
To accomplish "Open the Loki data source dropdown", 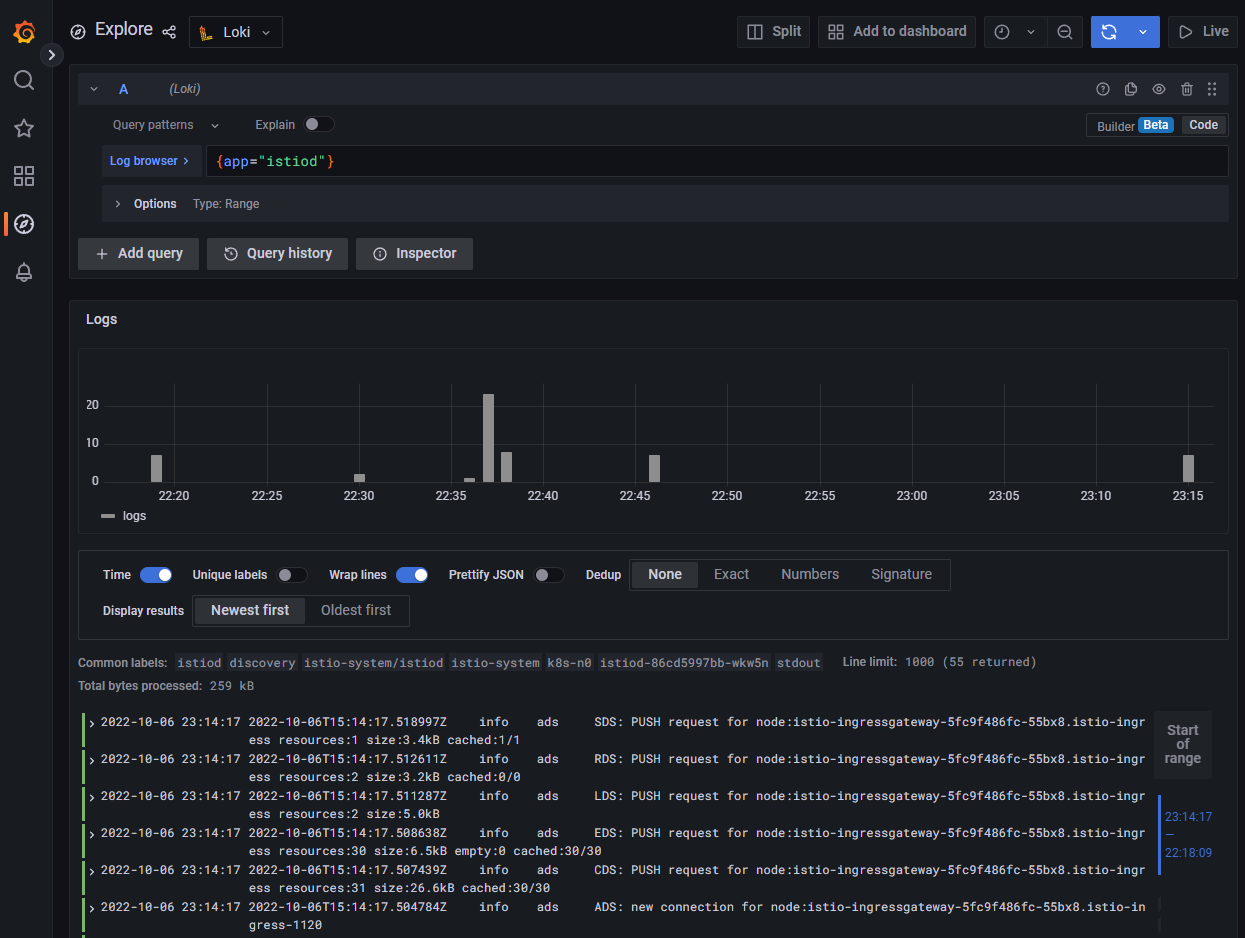I will [x=236, y=32].
